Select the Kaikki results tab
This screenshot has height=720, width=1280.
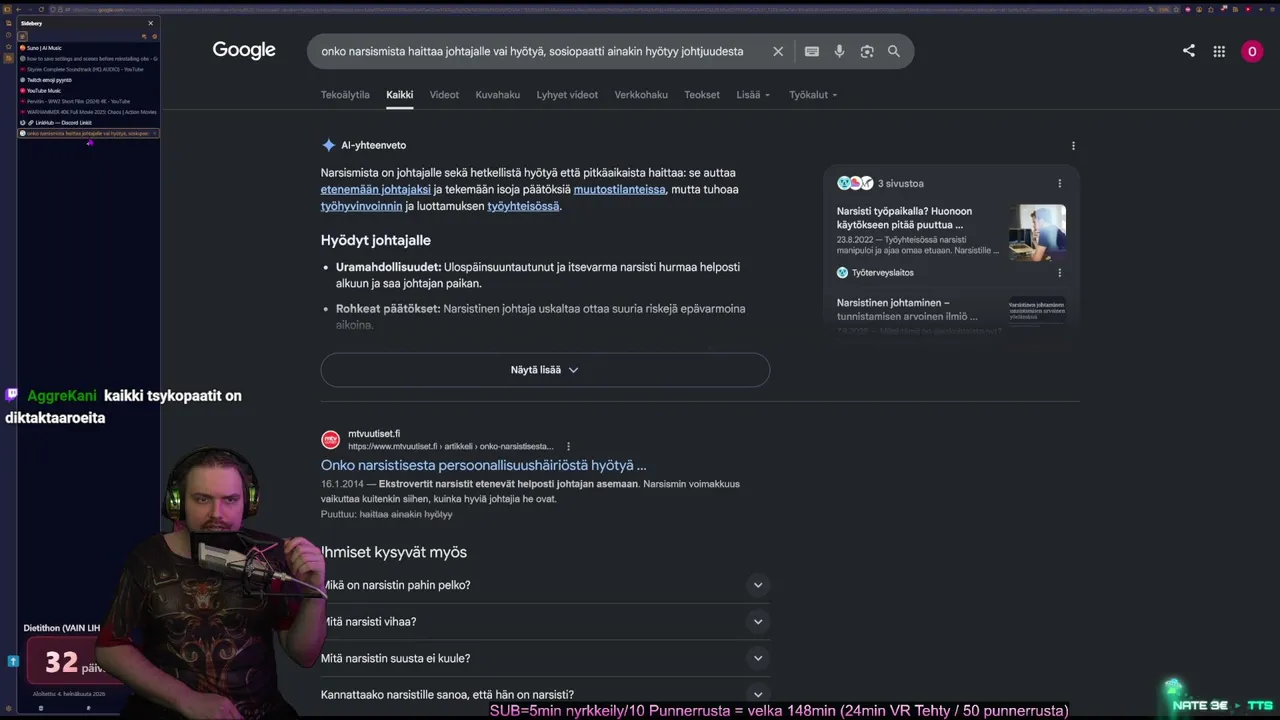coord(400,95)
